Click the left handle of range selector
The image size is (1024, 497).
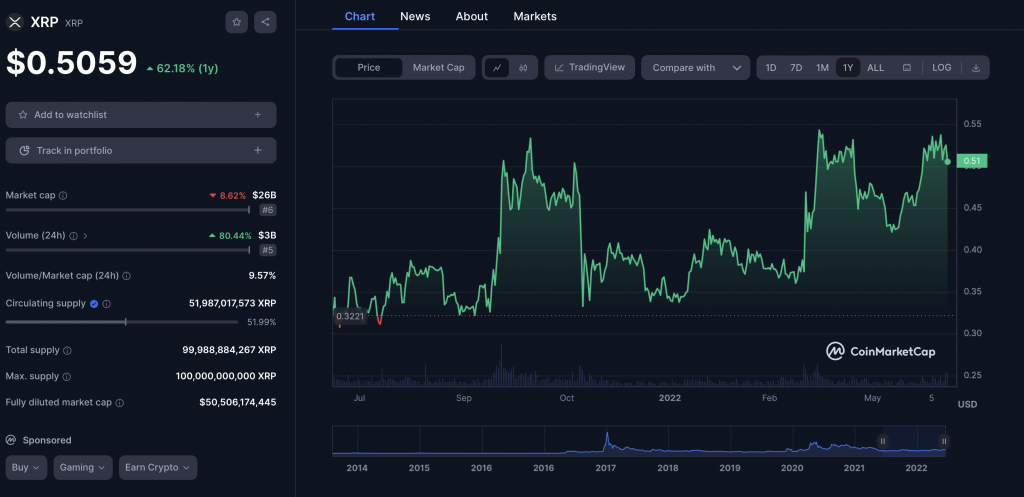click(x=882, y=441)
